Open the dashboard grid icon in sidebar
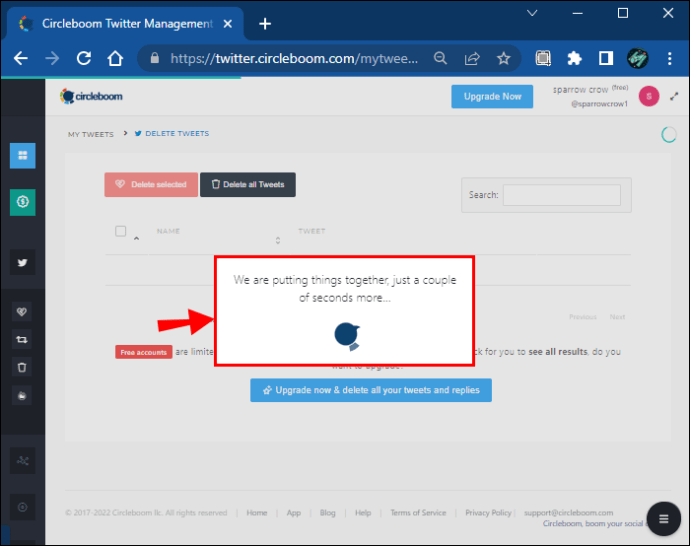Screen dimensions: 690x546 (x=22, y=155)
